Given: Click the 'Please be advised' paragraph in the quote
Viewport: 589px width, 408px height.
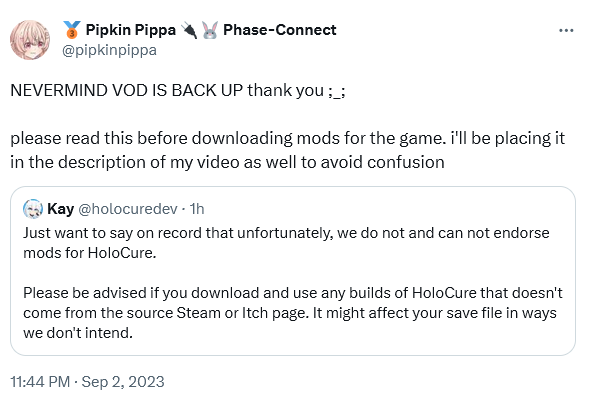Looking at the screenshot, I should click(293, 313).
